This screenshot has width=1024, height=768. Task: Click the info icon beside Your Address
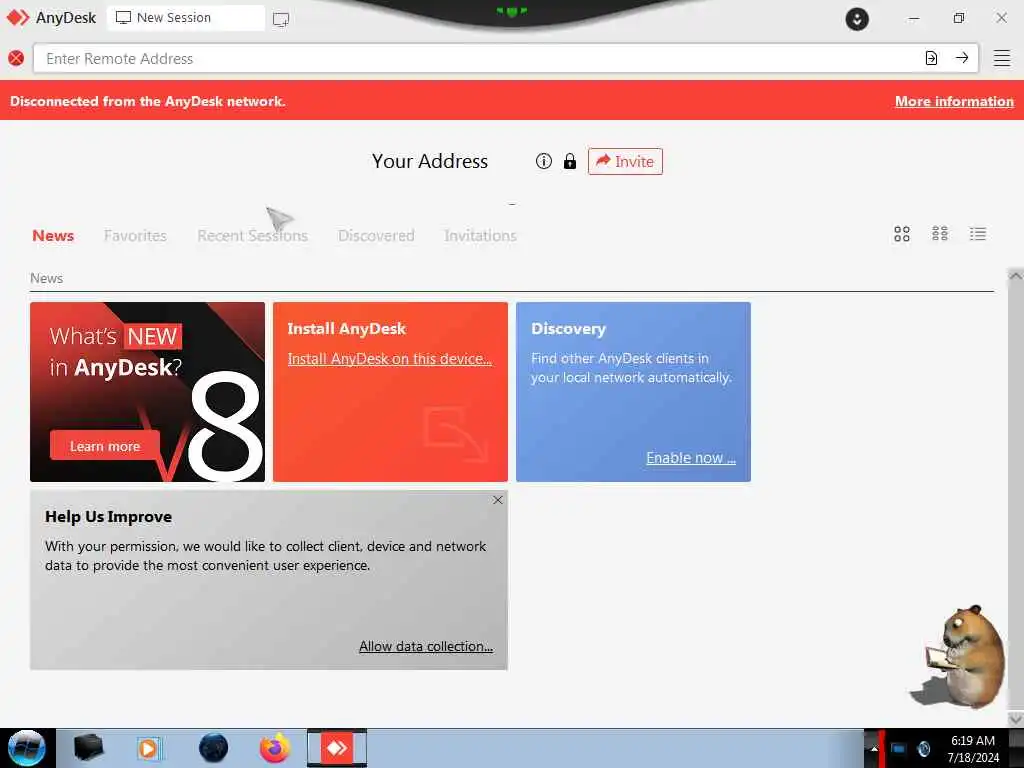[x=543, y=161]
